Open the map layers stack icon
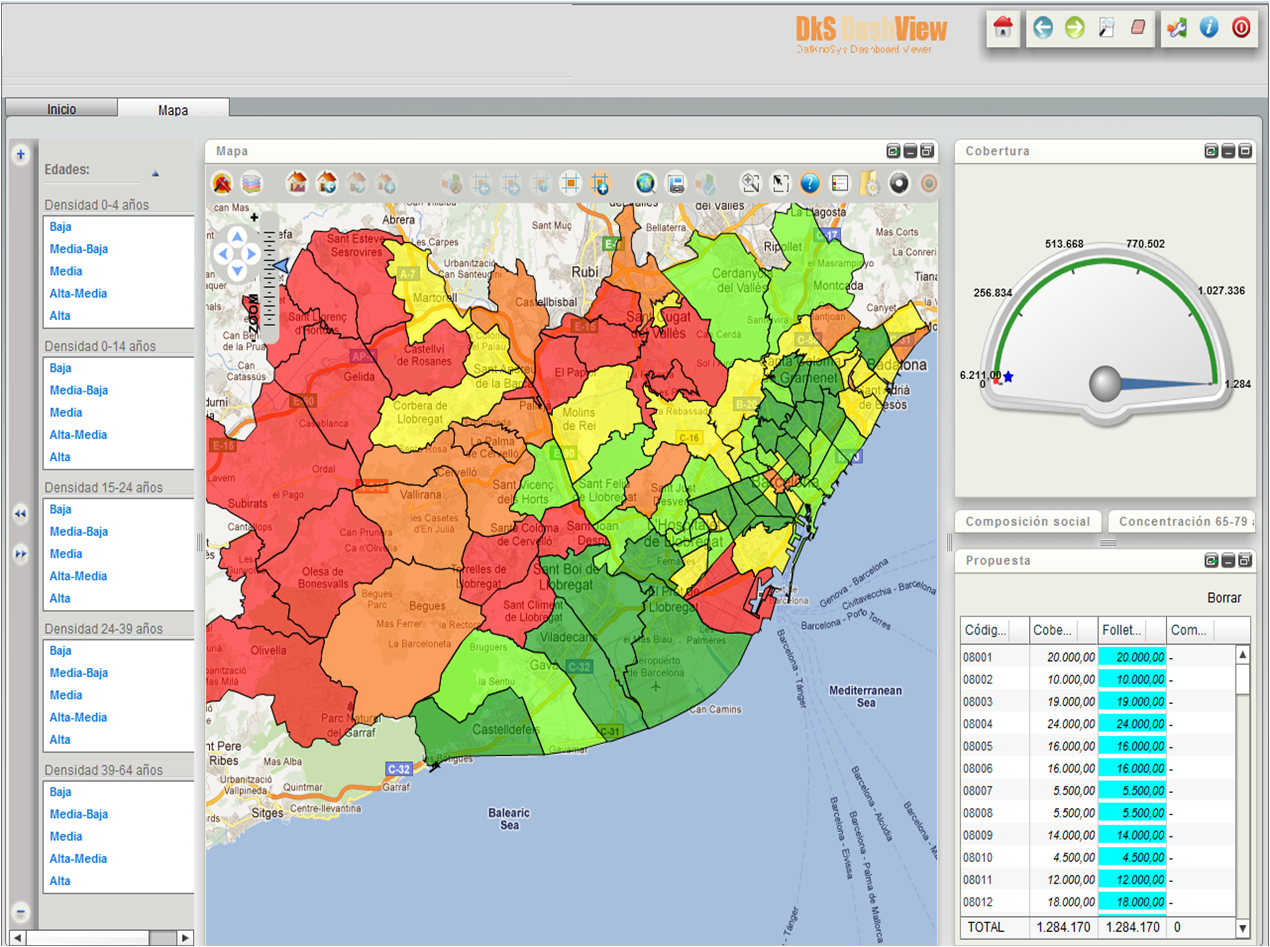 [x=250, y=183]
